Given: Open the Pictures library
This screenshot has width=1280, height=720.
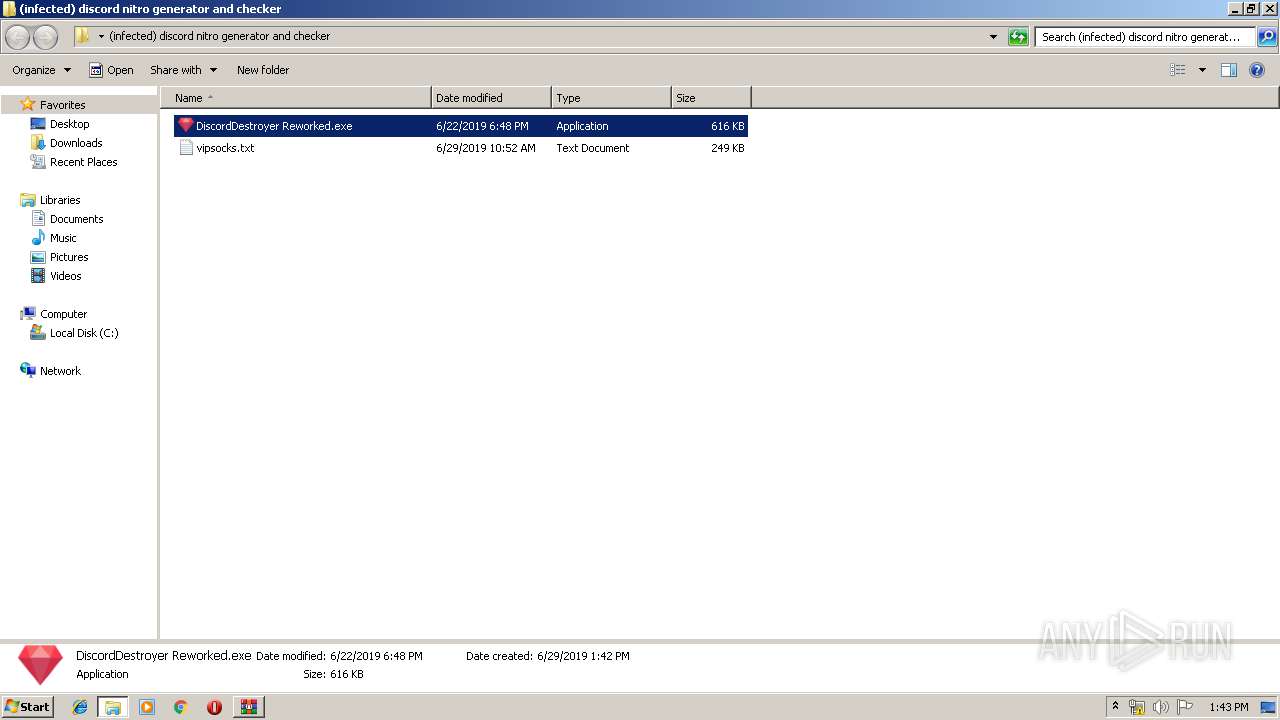Looking at the screenshot, I should coord(69,257).
